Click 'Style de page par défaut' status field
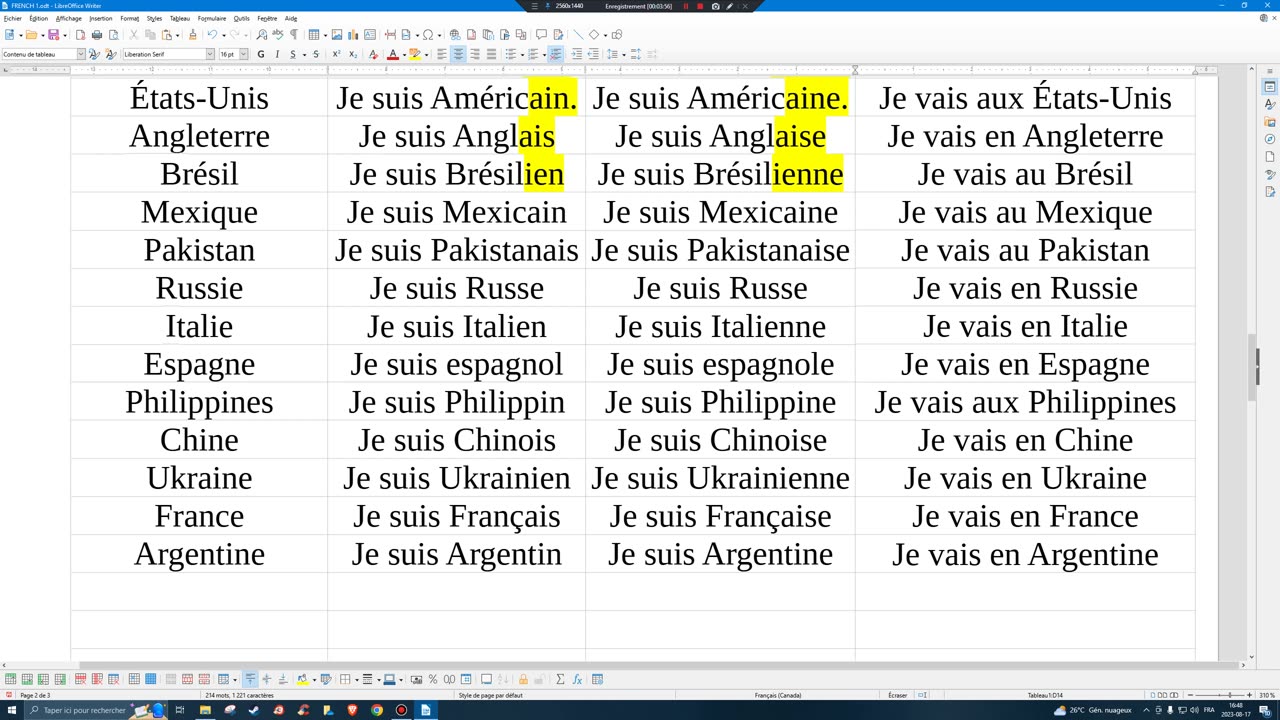Screen dimensions: 1280x720 click(x=491, y=695)
